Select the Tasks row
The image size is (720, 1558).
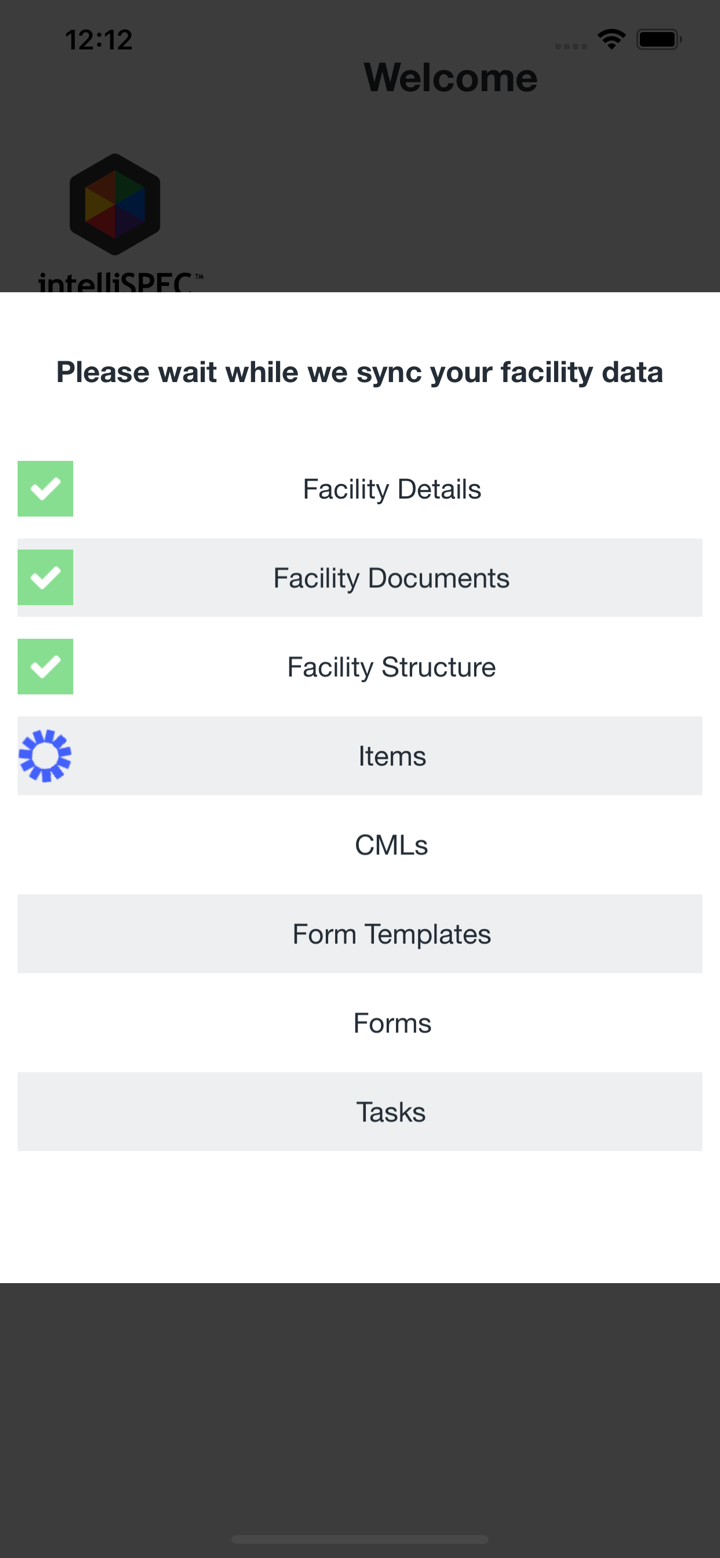pos(392,1111)
